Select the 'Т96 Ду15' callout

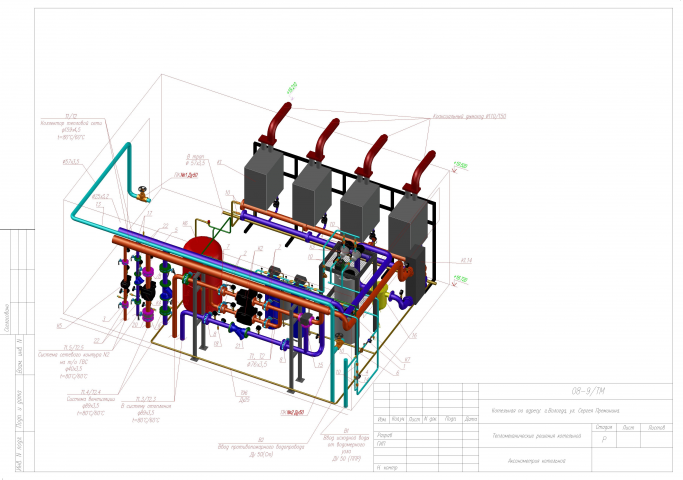tap(244, 396)
